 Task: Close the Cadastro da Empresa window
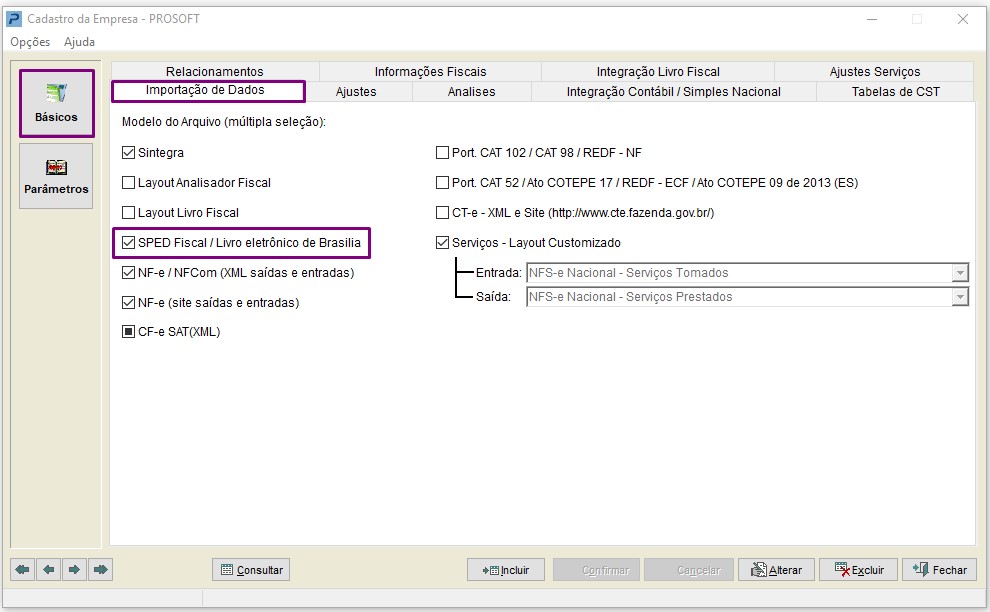pyautogui.click(x=962, y=19)
